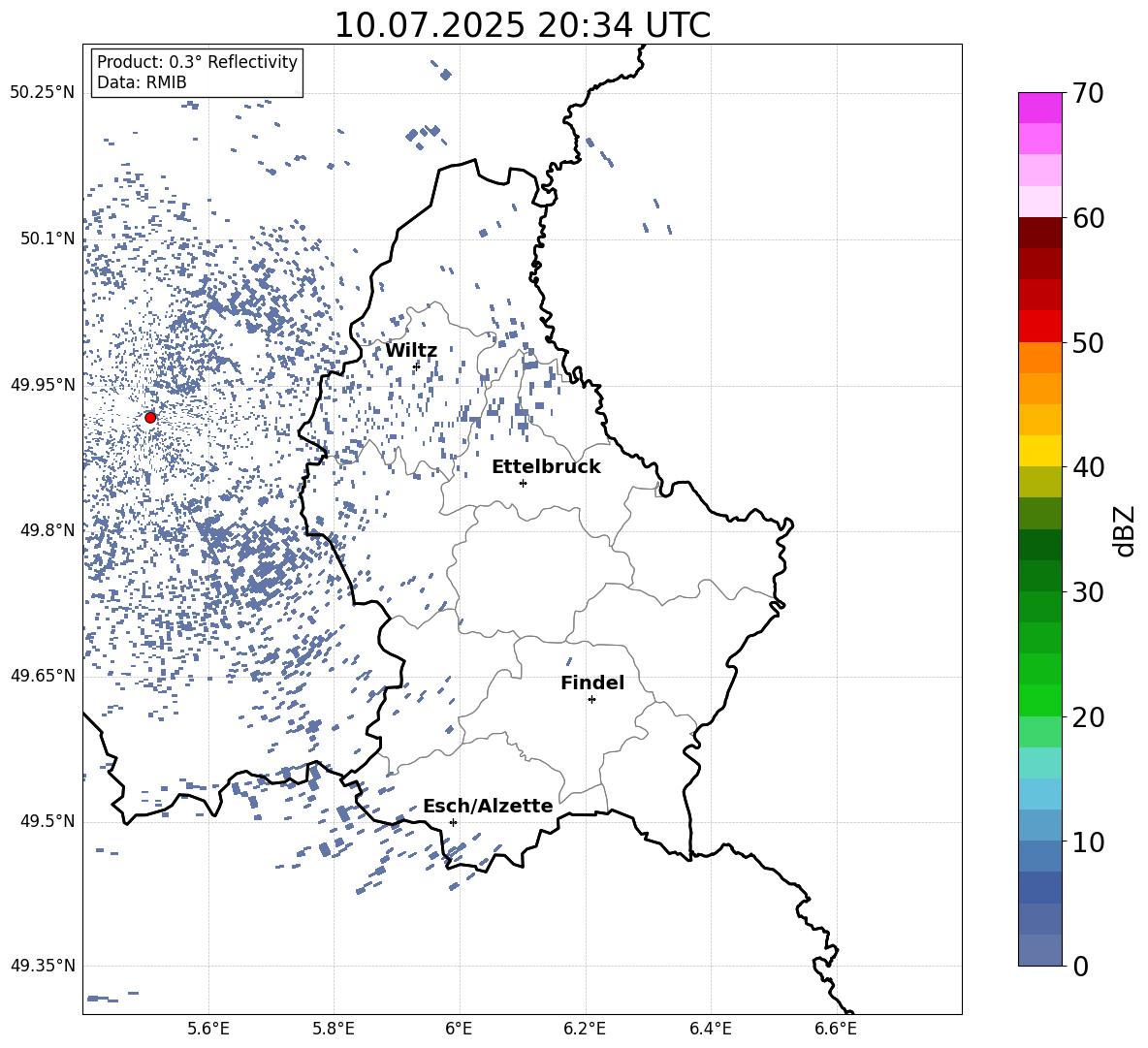Click the olive swatch just below 40 dBZ
1148x1048 pixels.
(1039, 482)
